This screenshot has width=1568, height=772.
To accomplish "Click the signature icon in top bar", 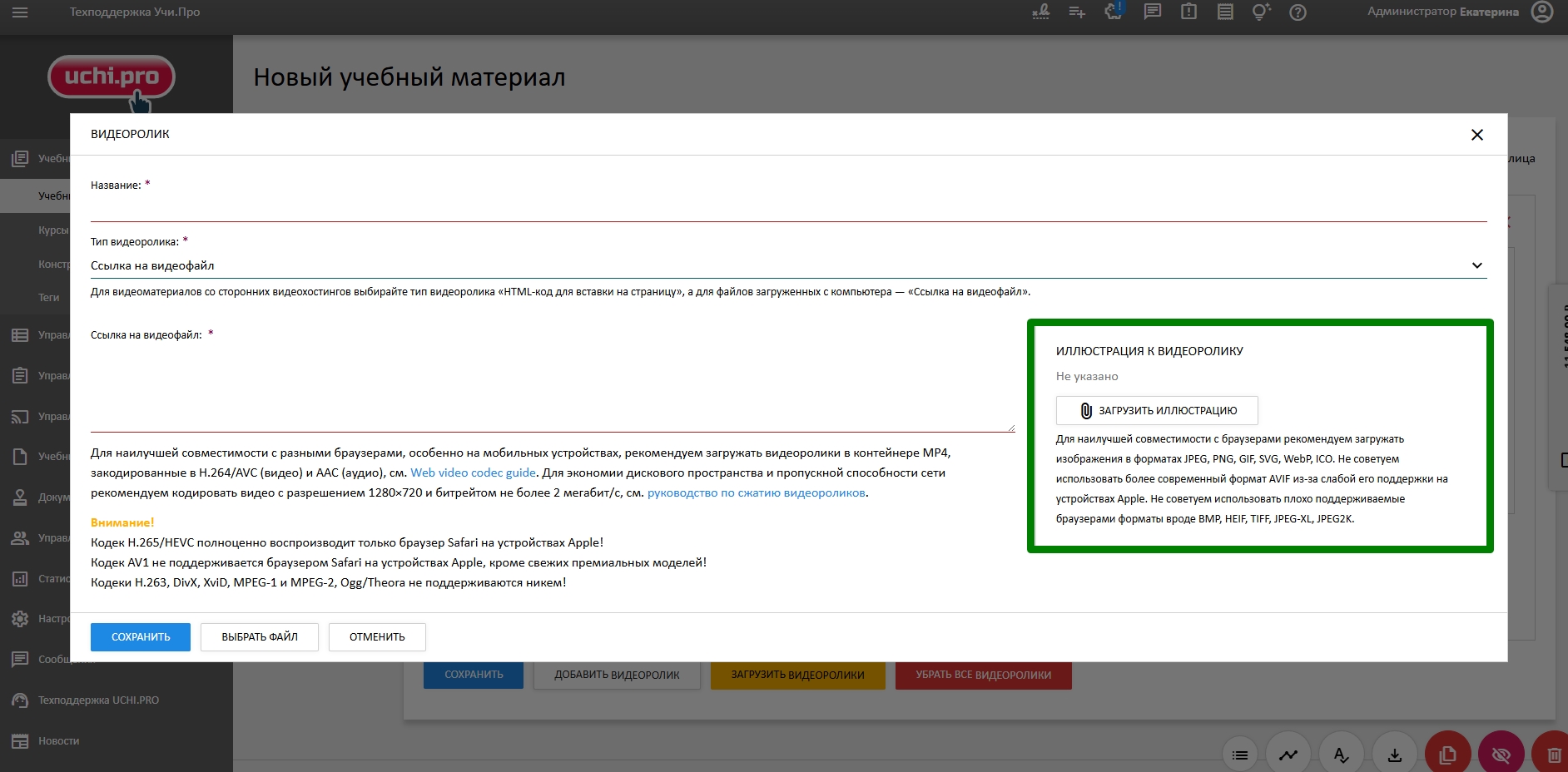I will pyautogui.click(x=1040, y=12).
